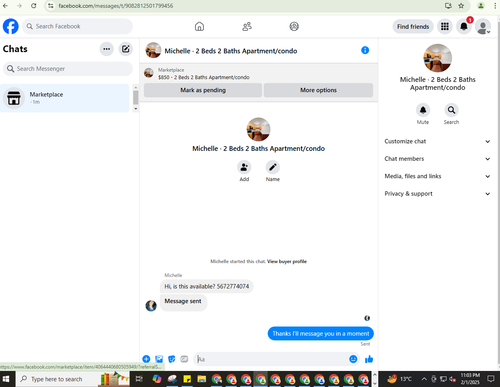The image size is (500, 387).
Task: Click More options button
Action: (x=318, y=90)
